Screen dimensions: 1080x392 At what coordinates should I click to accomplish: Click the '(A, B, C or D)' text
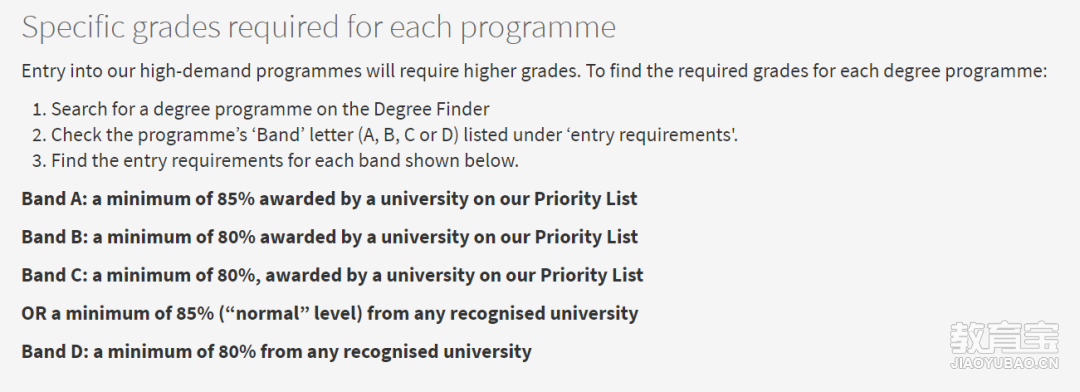411,134
